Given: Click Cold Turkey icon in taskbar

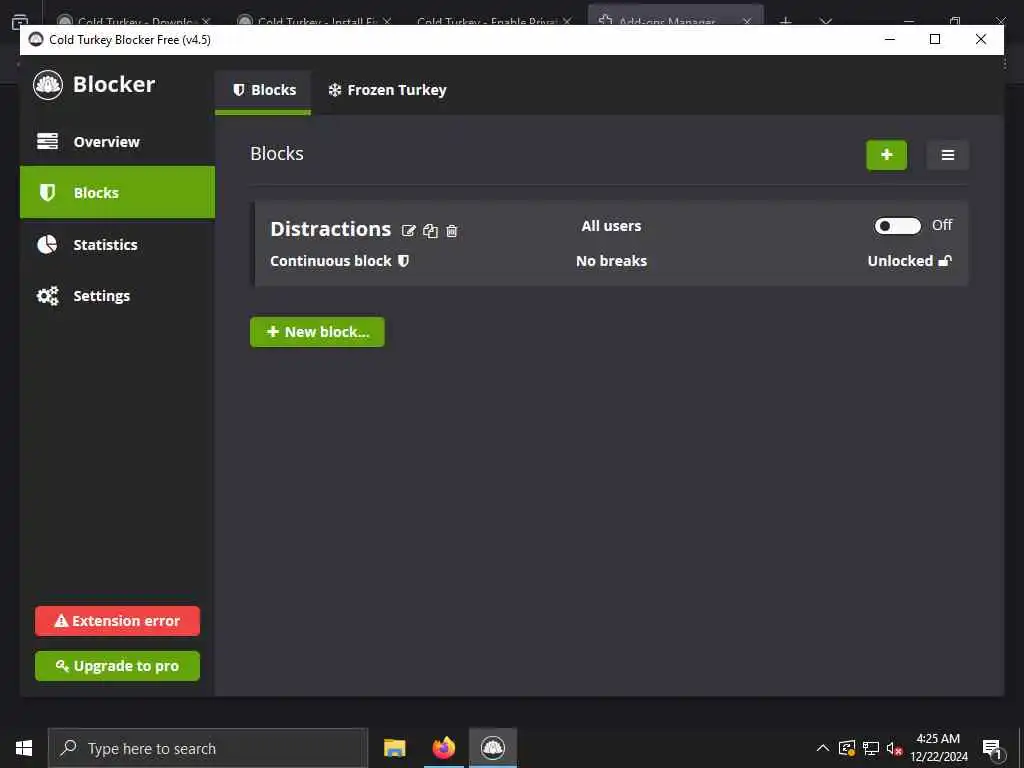Looking at the screenshot, I should pos(493,748).
